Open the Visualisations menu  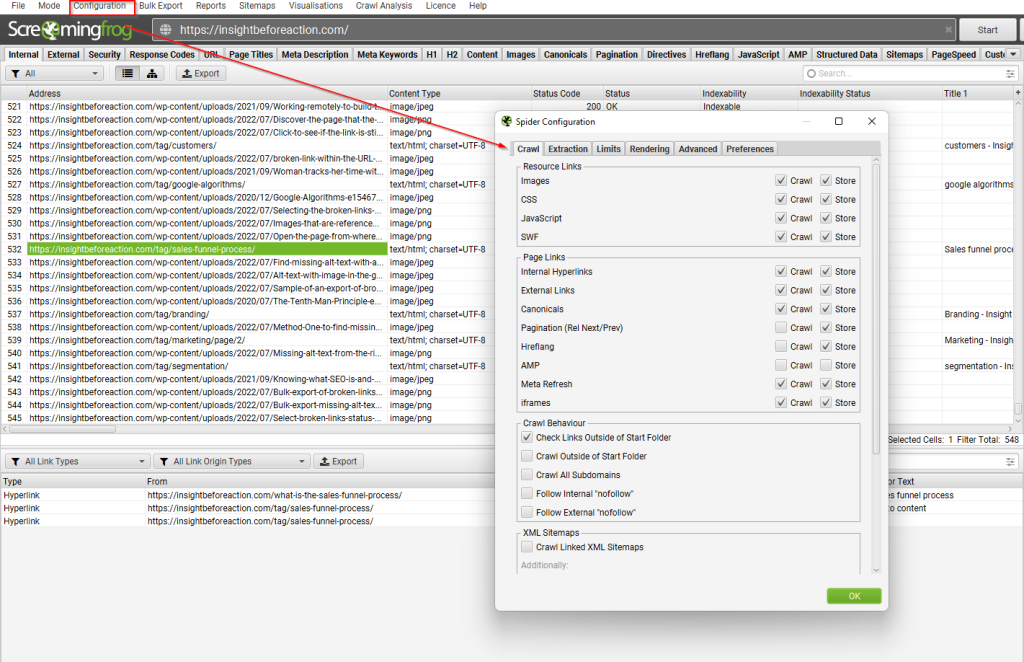click(x=315, y=6)
